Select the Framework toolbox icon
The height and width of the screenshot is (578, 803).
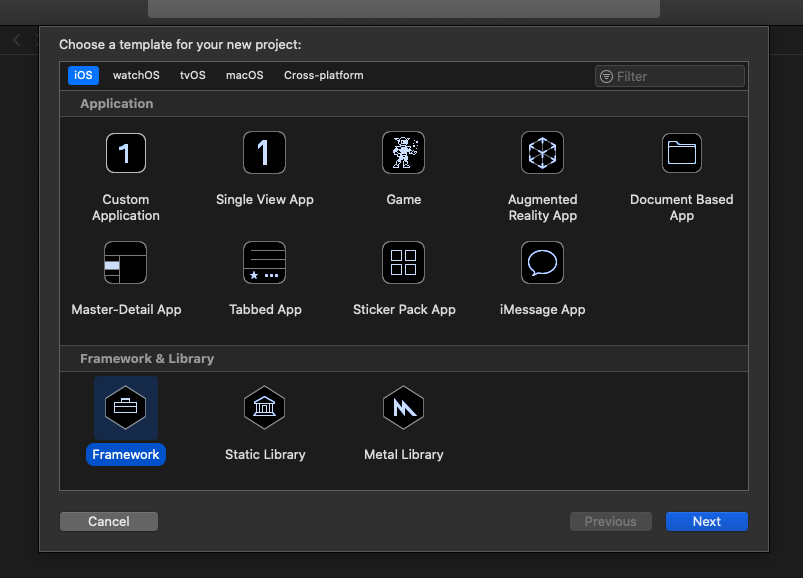coord(125,408)
